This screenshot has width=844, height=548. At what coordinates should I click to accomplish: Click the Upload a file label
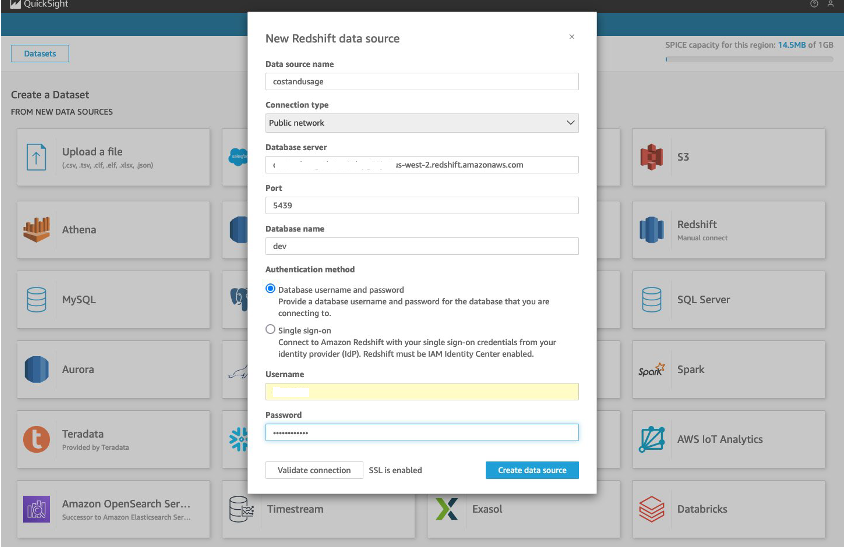tap(92, 152)
